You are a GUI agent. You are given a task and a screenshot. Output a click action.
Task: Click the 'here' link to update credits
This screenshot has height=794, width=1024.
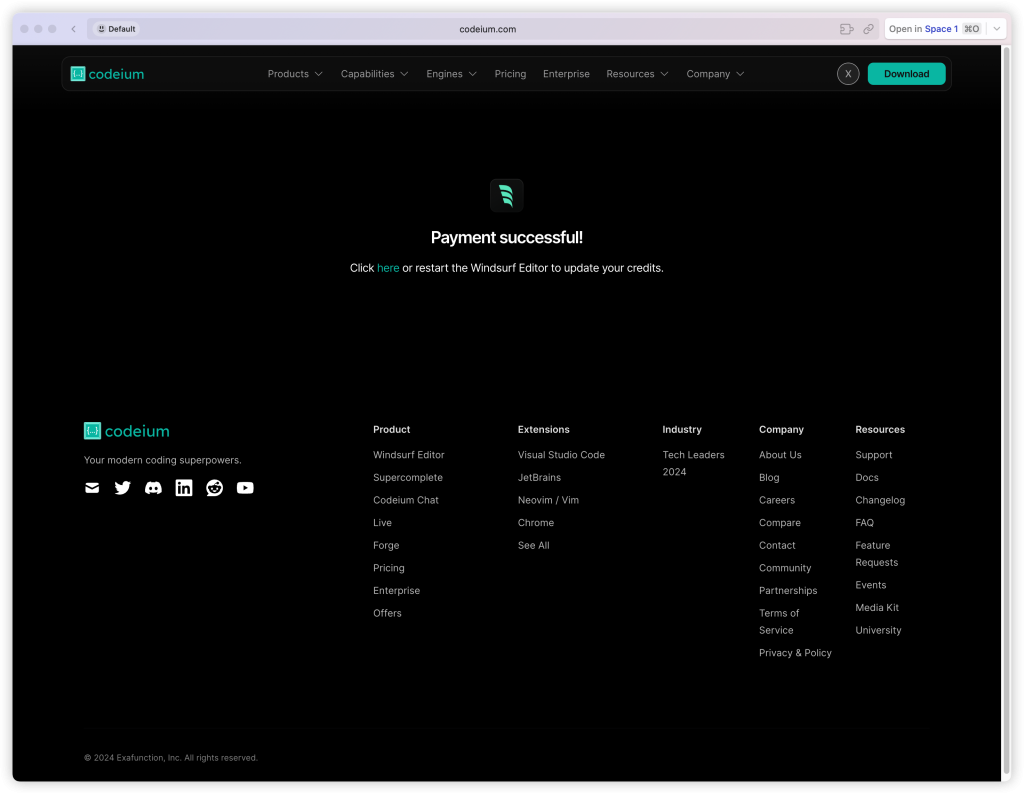point(388,268)
